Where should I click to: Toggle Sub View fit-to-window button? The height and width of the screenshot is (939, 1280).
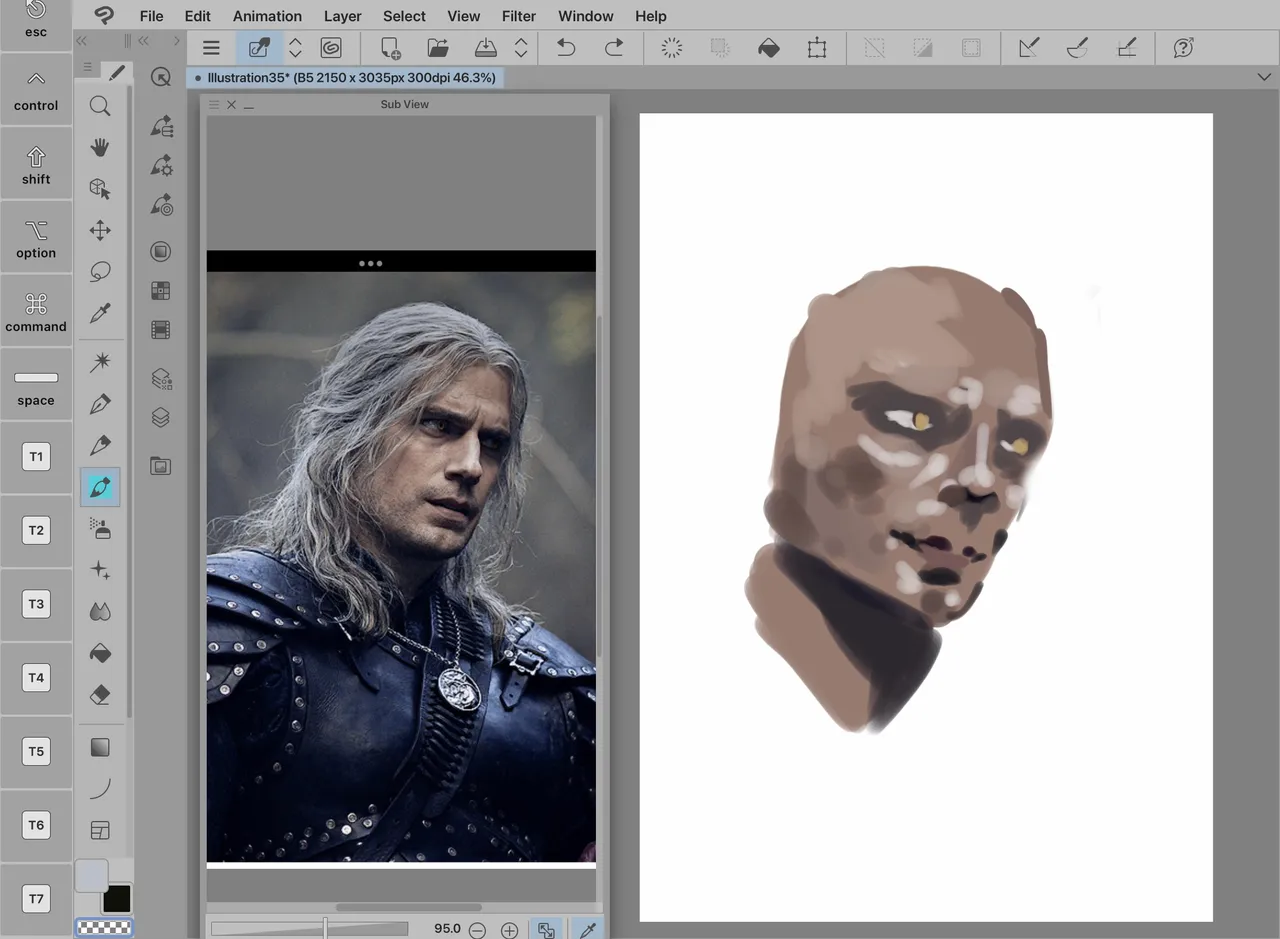pyautogui.click(x=546, y=929)
